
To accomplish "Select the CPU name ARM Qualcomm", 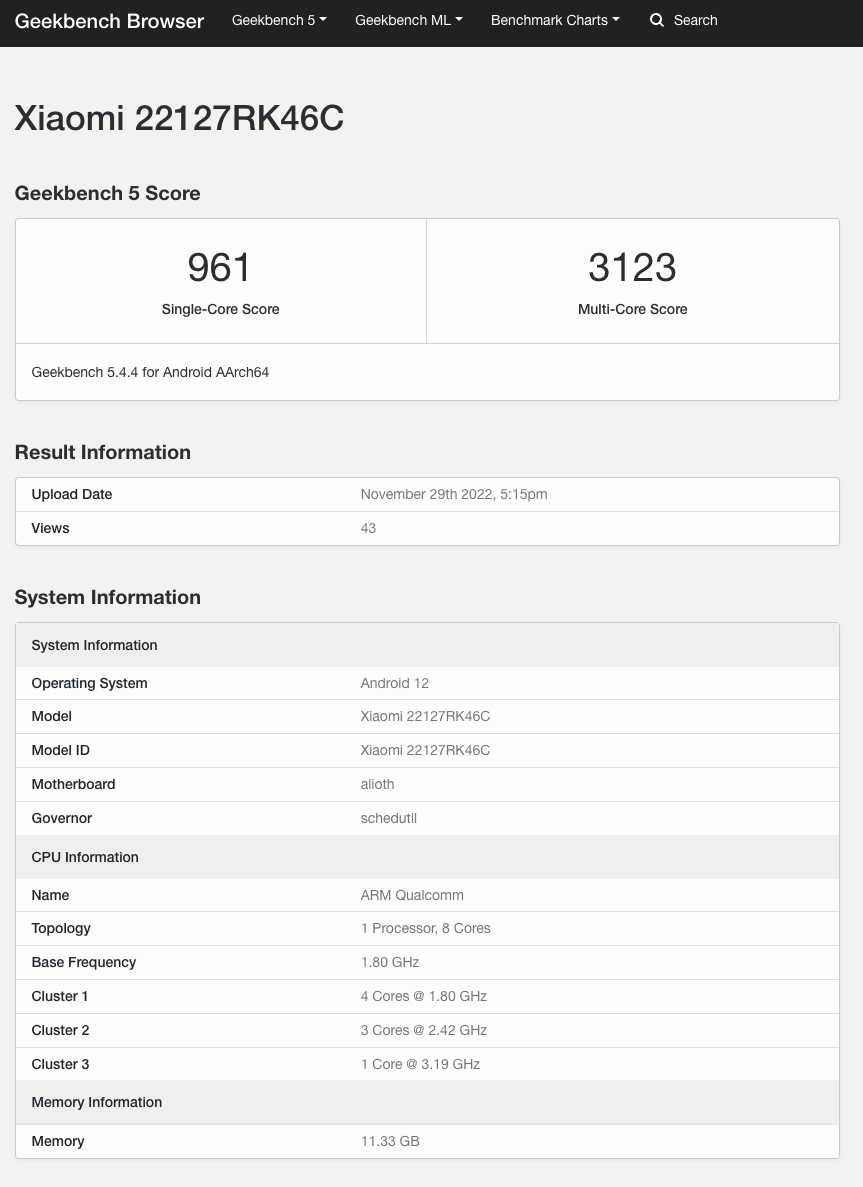I will point(412,895).
